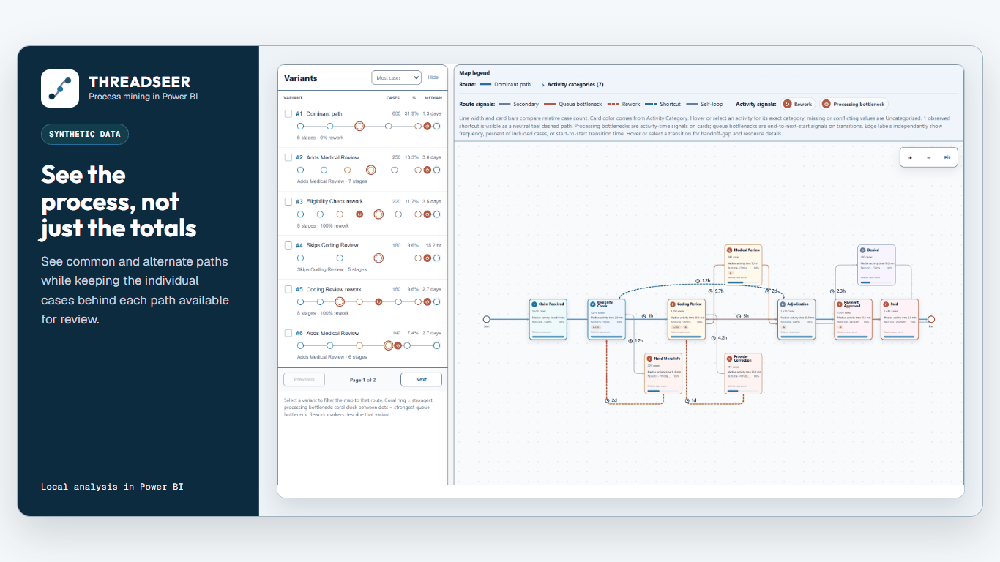
Task: Select the Need More Info activity card
Action: click(663, 373)
